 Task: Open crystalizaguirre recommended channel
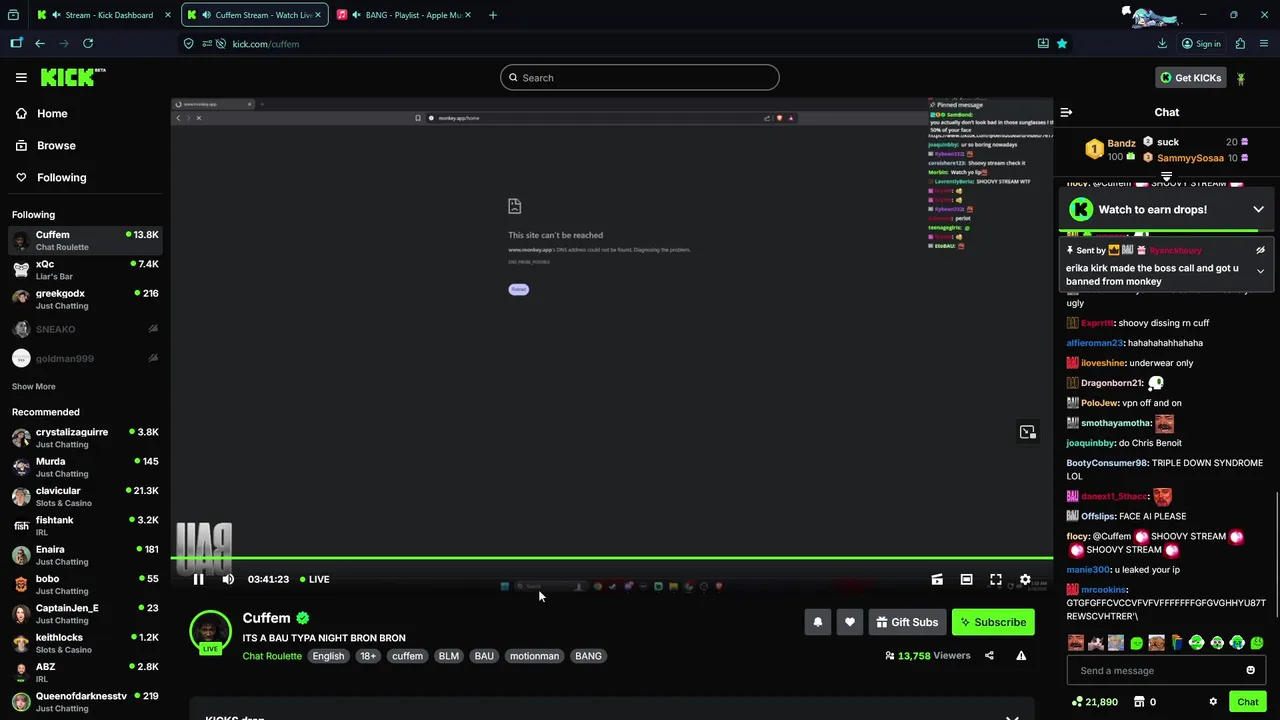tap(85, 438)
